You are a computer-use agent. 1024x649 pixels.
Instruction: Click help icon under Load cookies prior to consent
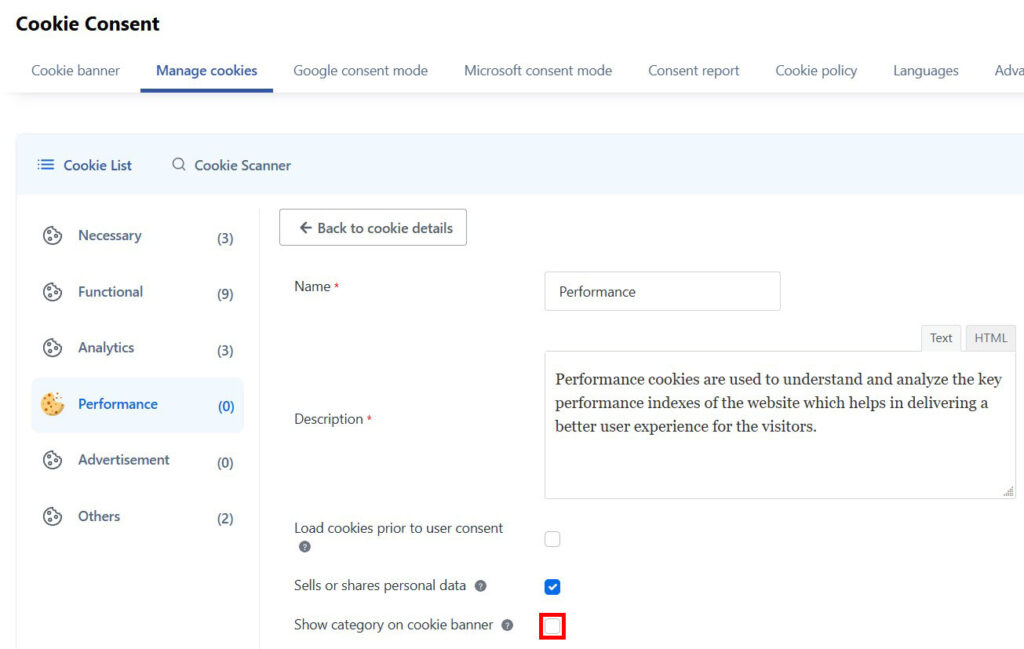point(304,547)
